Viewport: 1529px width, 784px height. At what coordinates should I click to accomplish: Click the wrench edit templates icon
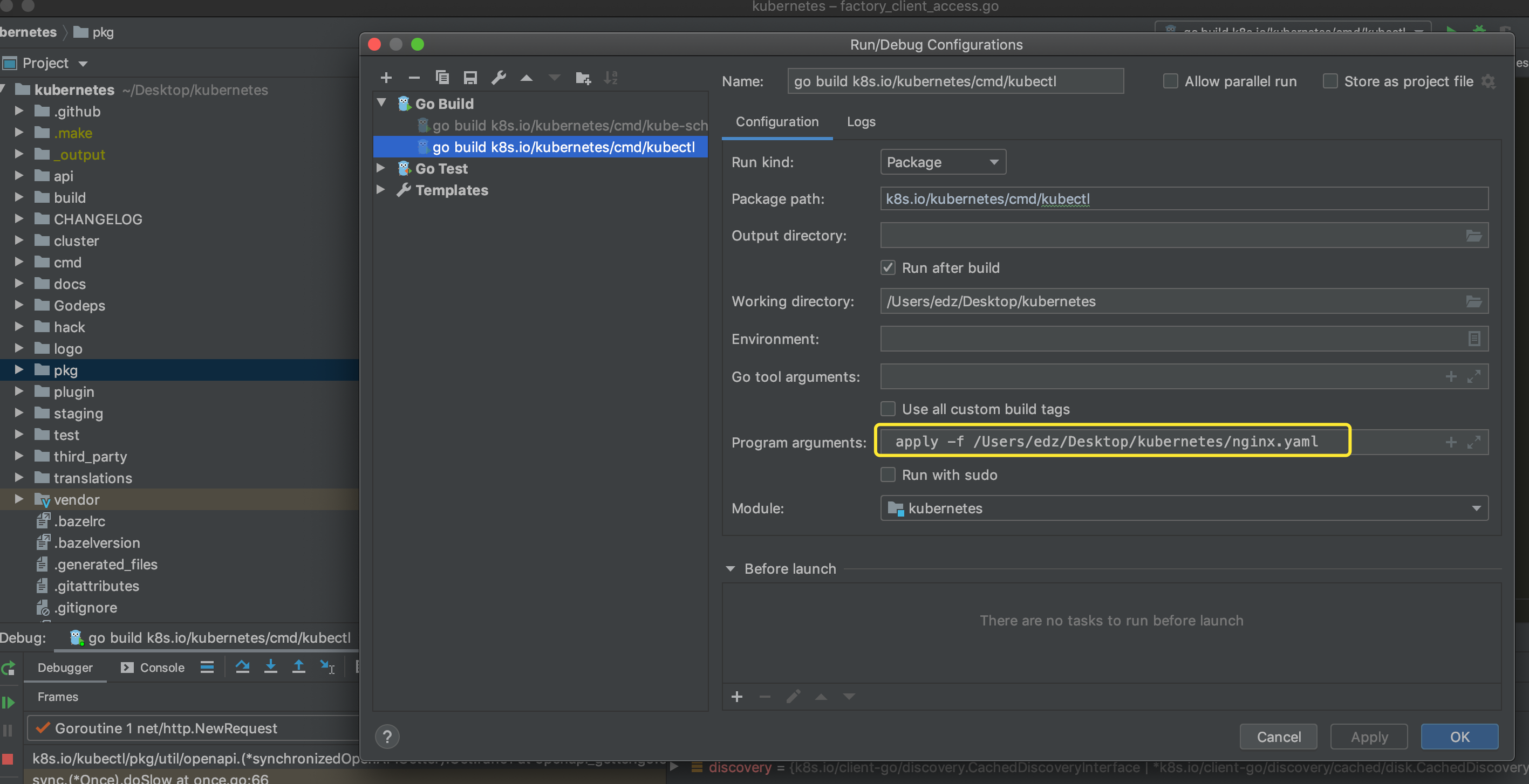tap(499, 78)
